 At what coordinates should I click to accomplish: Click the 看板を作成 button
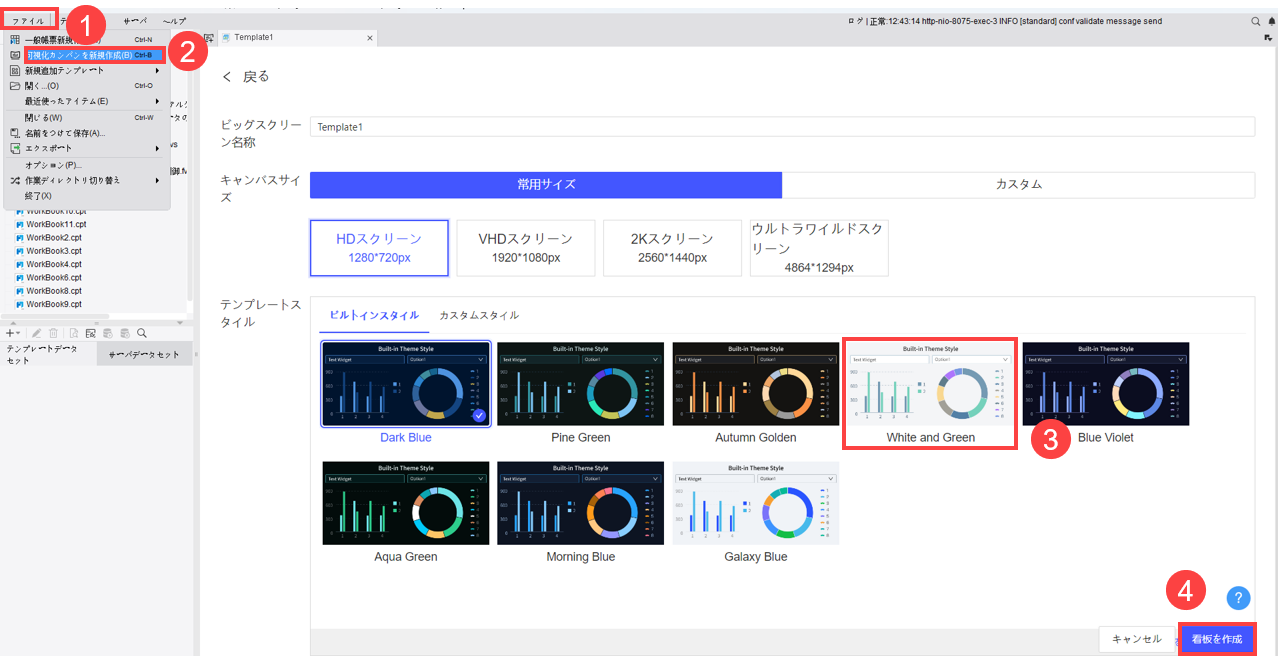1217,639
